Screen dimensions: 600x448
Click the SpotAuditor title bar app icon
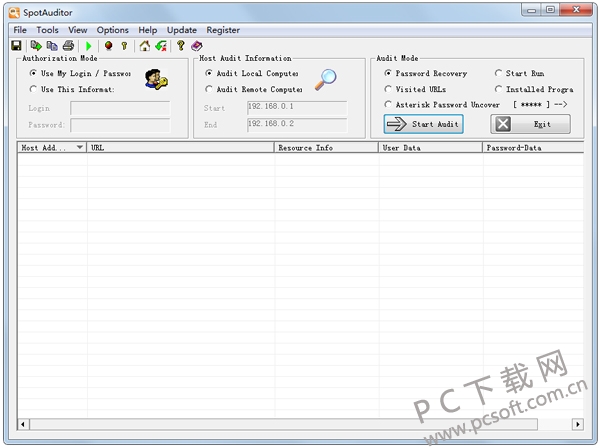point(14,13)
